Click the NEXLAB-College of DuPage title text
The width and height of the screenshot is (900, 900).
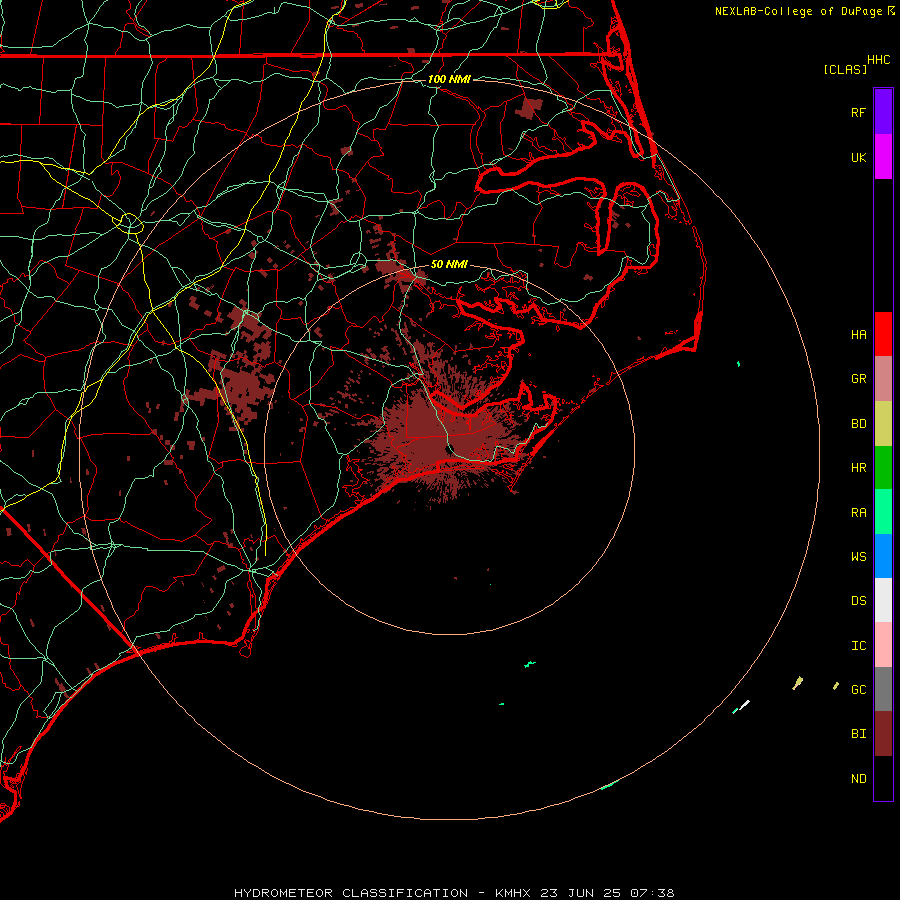point(798,11)
